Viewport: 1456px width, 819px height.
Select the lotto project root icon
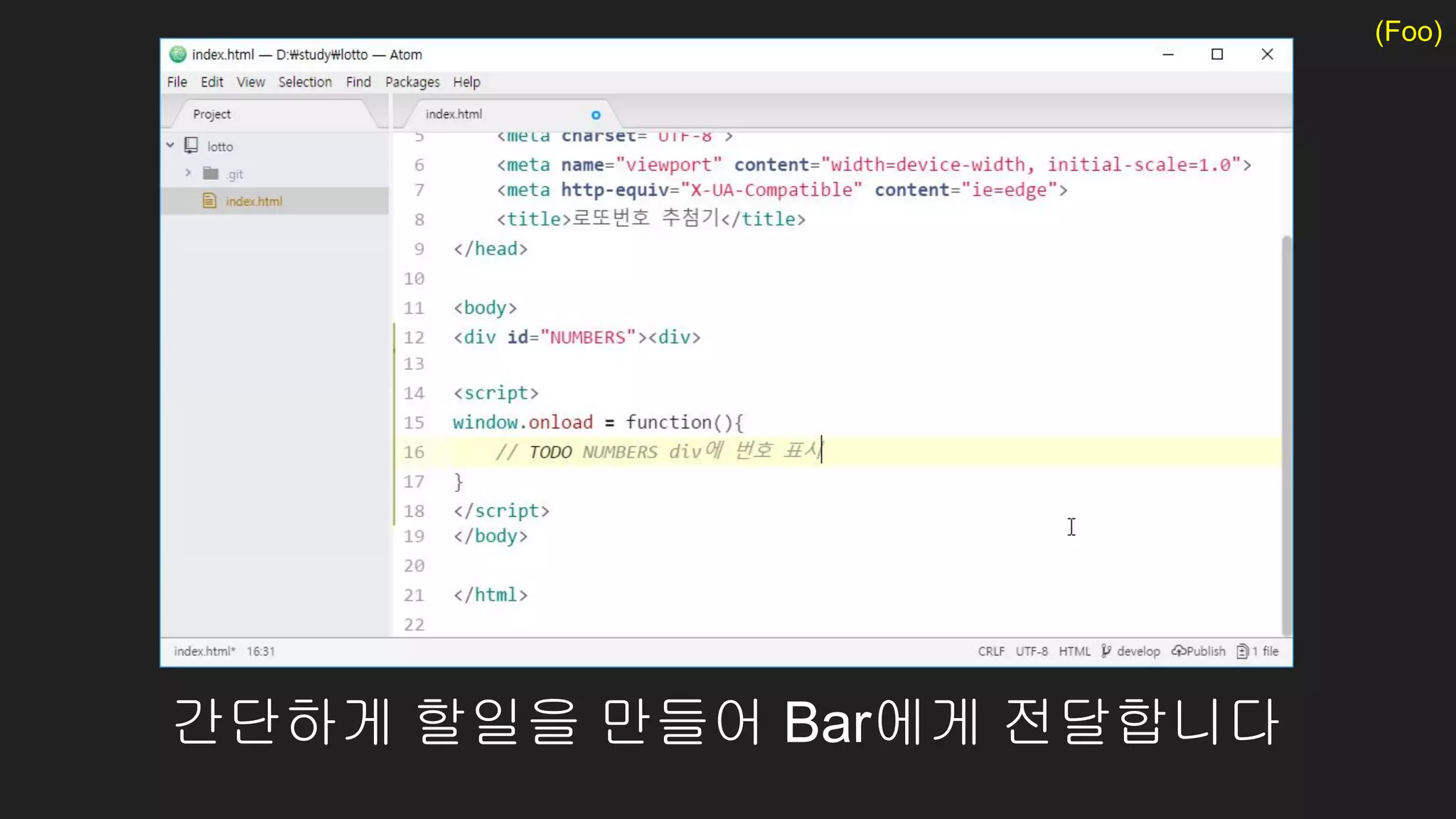point(191,146)
